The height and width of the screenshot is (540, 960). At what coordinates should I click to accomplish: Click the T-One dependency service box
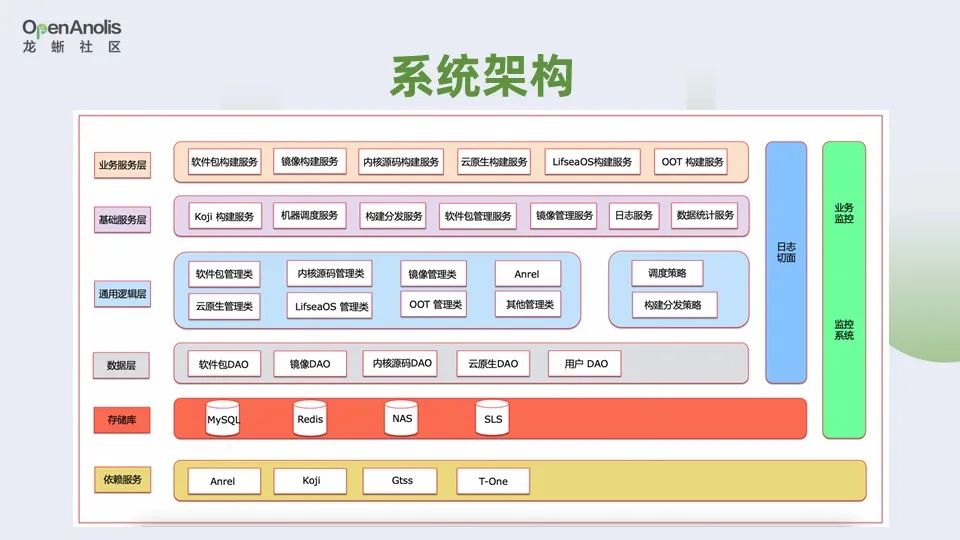click(493, 481)
